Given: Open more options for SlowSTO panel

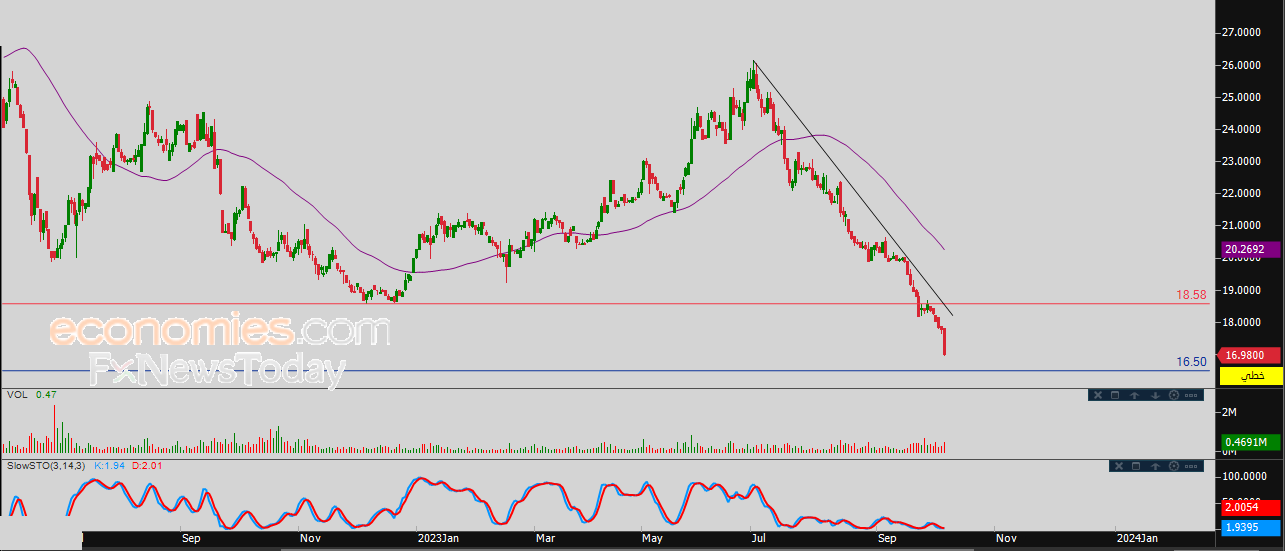Looking at the screenshot, I should pyautogui.click(x=1191, y=466).
